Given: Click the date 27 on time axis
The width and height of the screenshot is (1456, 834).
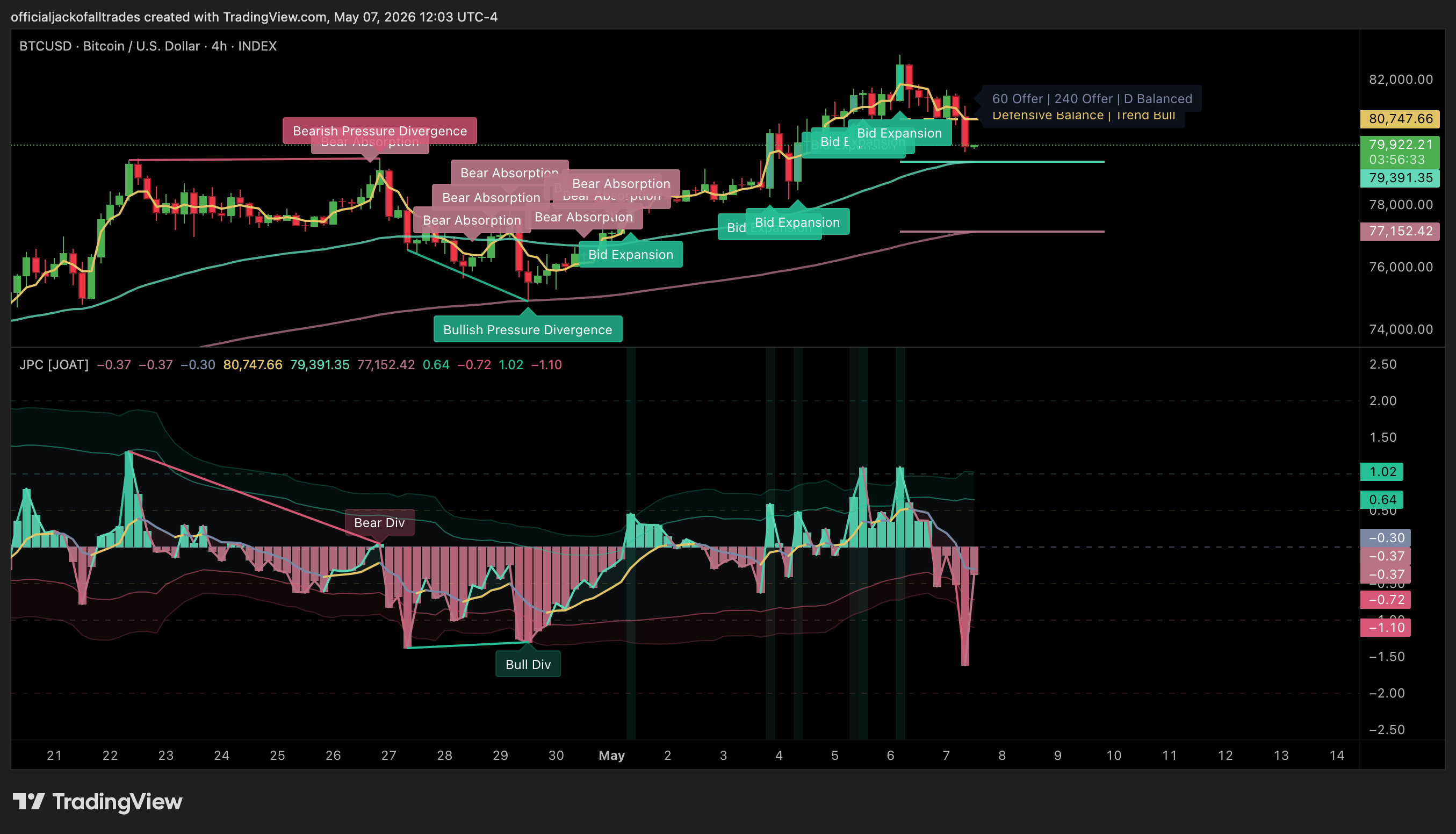Looking at the screenshot, I should (389, 755).
